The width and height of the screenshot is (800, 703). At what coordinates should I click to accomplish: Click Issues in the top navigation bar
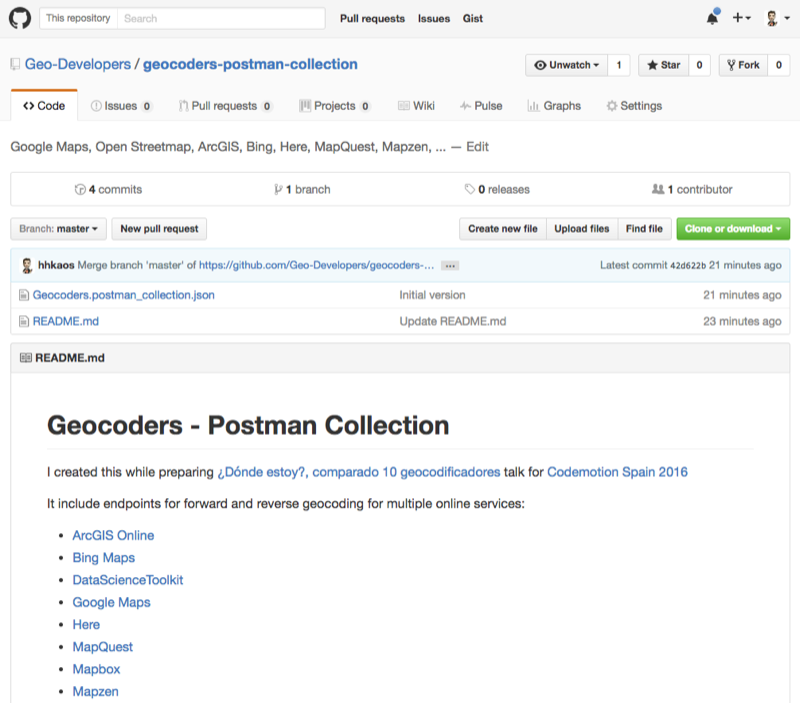point(434,18)
